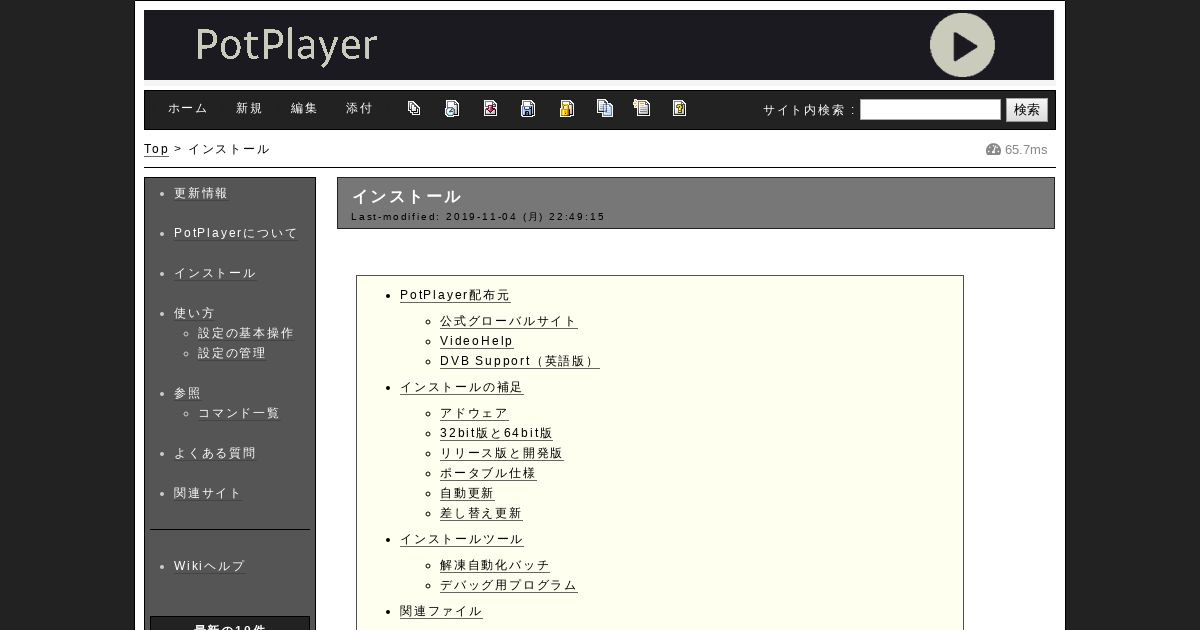Image resolution: width=1200 pixels, height=630 pixels.
Task: Click the yellow padlock freeze icon
Action: pyautogui.click(x=566, y=108)
